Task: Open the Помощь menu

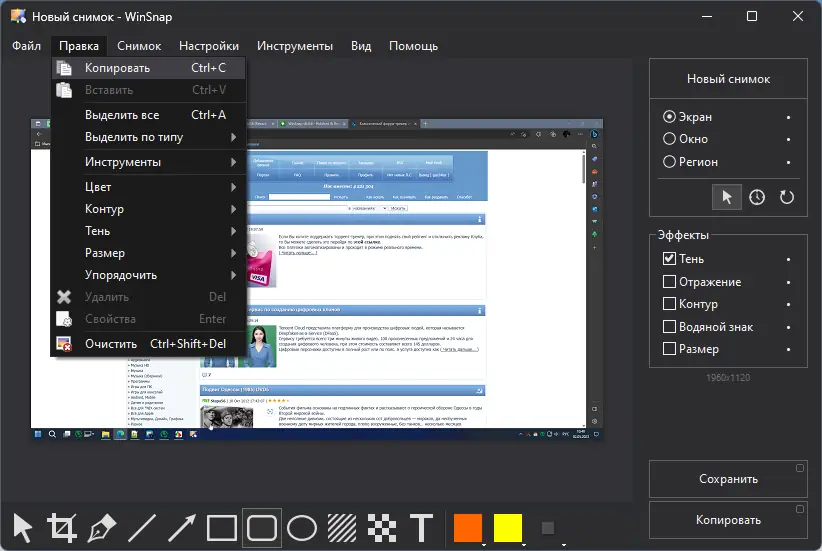Action: click(413, 46)
